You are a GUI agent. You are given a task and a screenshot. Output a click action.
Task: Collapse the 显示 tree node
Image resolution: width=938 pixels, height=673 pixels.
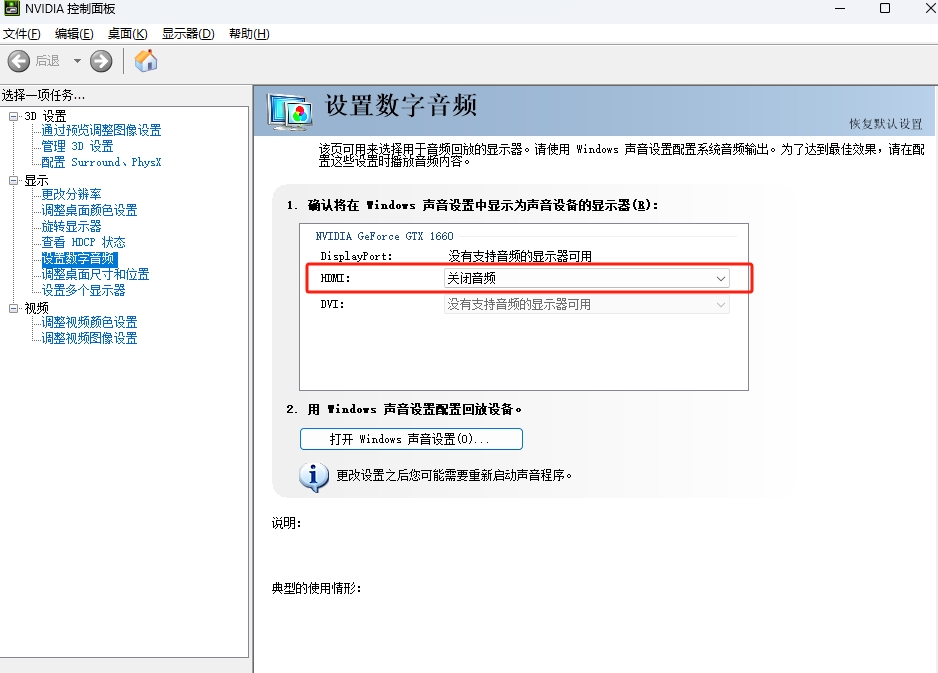tap(13, 181)
